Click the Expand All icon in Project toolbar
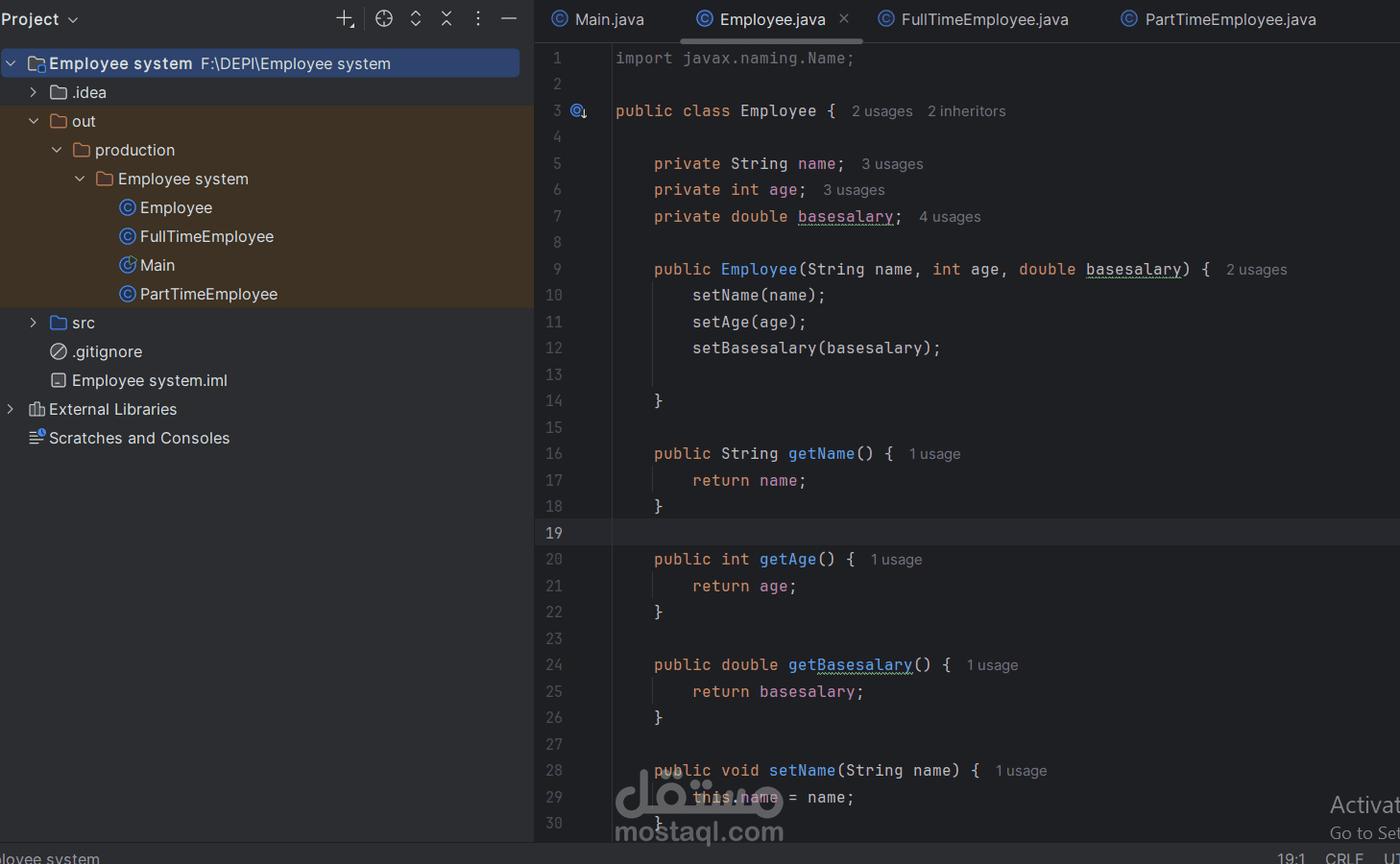1400x864 pixels. click(416, 18)
